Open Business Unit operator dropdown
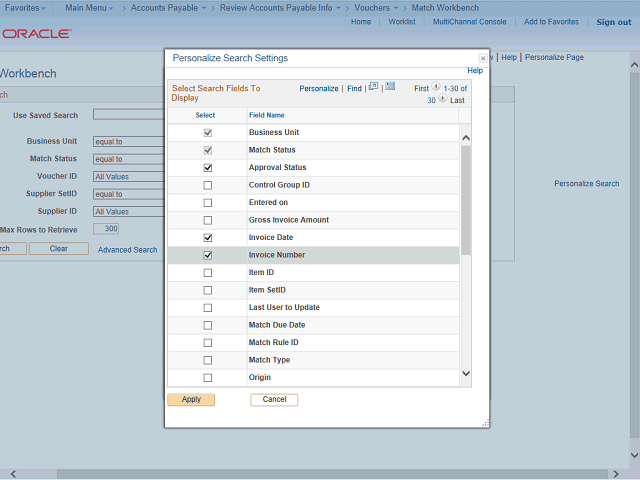The width and height of the screenshot is (640, 480). pyautogui.click(x=128, y=142)
